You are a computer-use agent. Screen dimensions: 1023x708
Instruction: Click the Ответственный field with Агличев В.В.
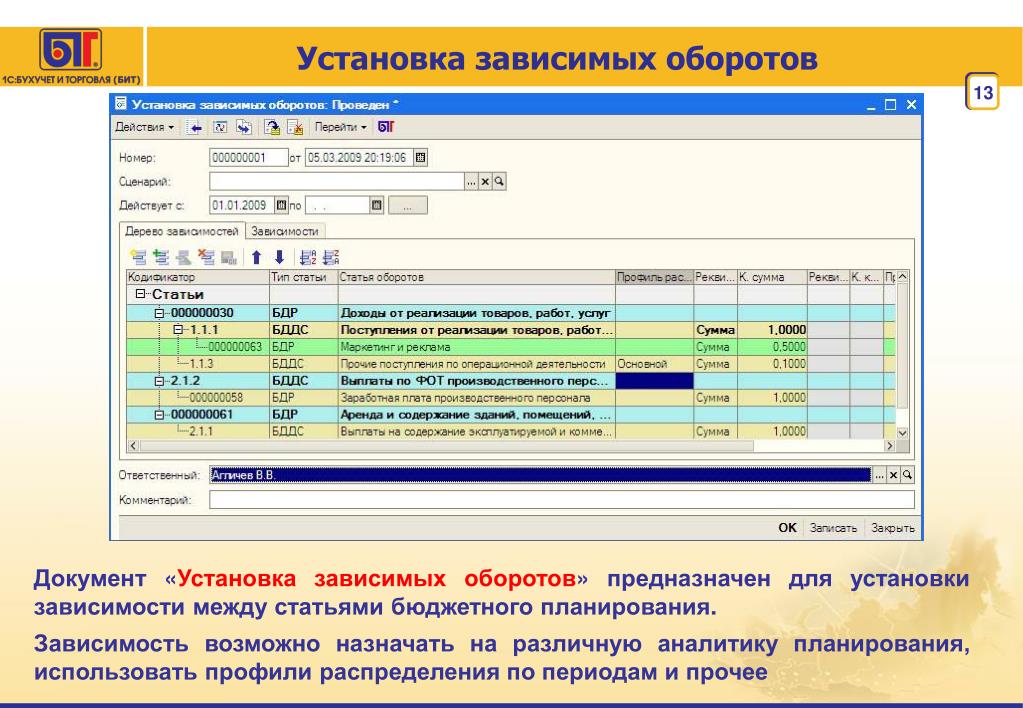540,475
